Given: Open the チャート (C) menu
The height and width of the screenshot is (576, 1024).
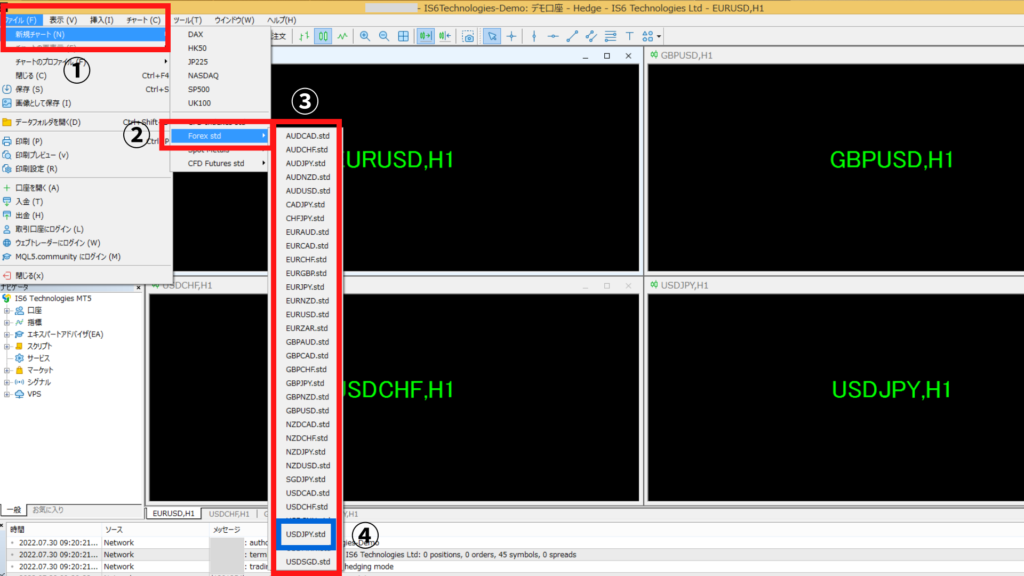Looking at the screenshot, I should click(x=143, y=20).
